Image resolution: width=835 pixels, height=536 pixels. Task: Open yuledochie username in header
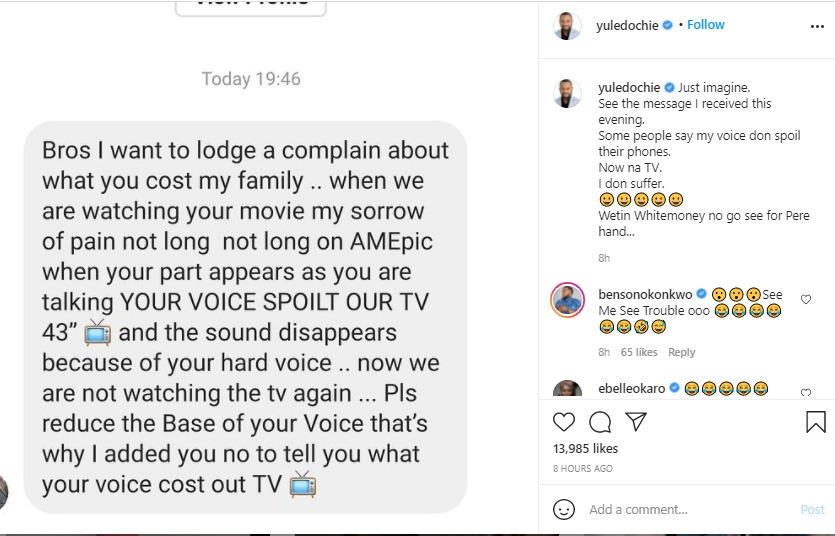(627, 25)
